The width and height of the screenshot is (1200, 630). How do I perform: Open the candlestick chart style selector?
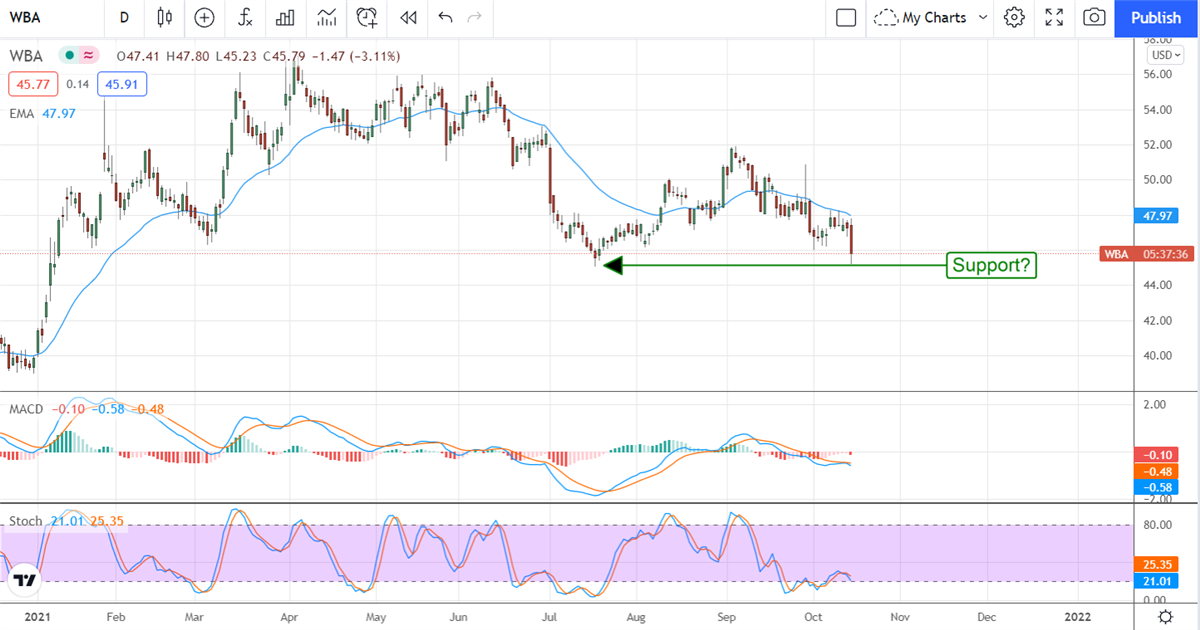[165, 17]
